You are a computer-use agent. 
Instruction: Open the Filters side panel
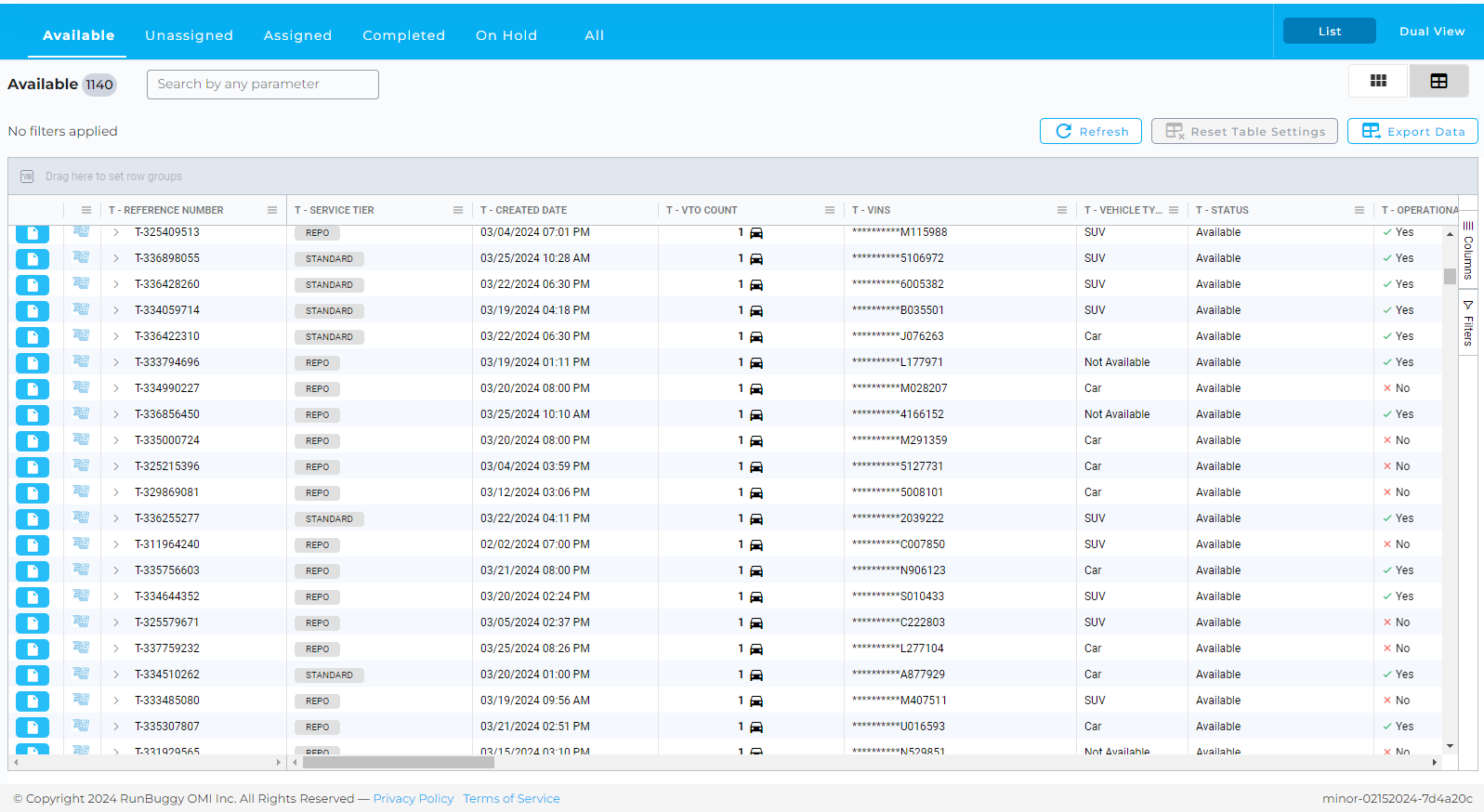1468,322
